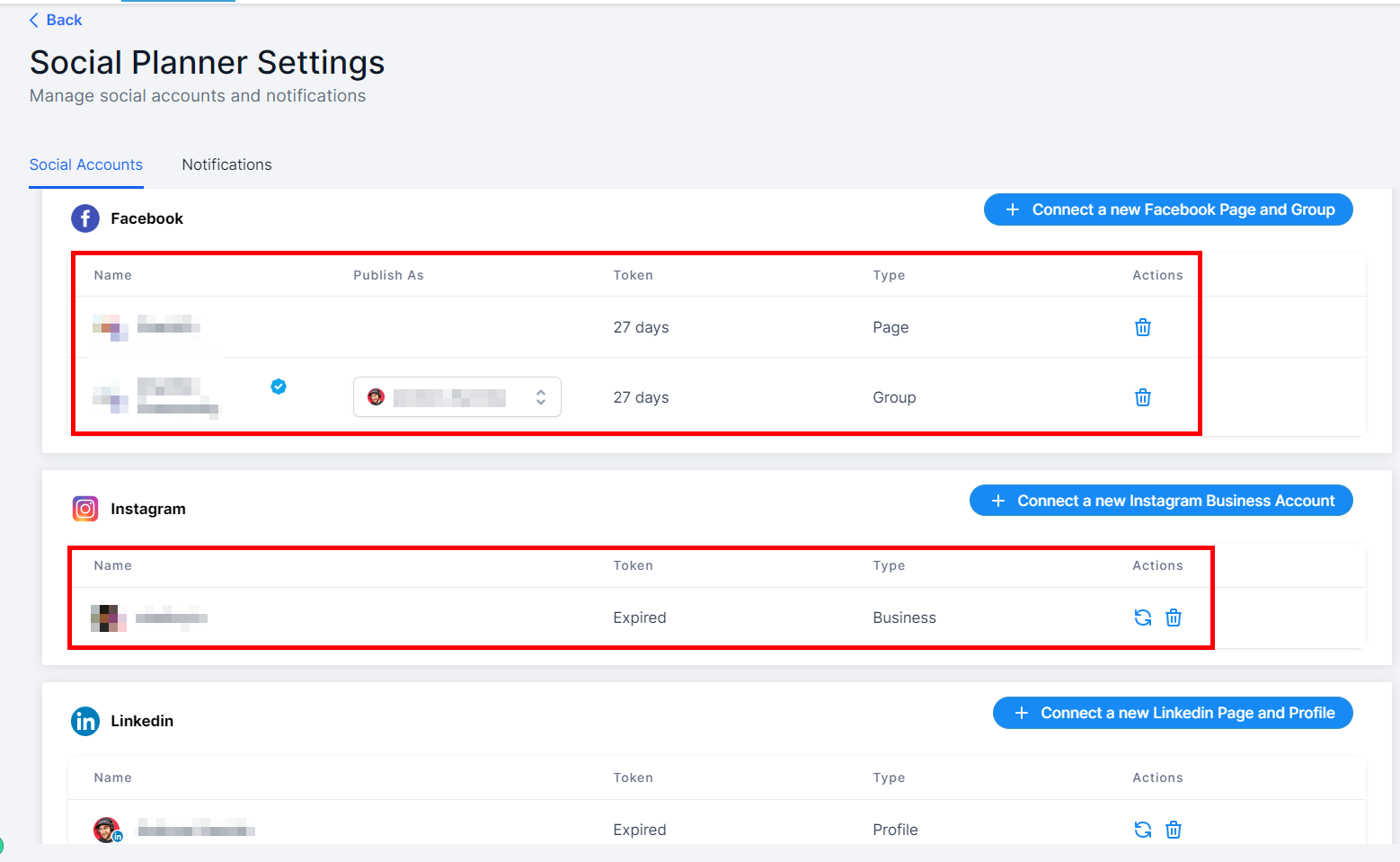Select the Social Accounts tab
This screenshot has height=862, width=1400.
click(85, 164)
